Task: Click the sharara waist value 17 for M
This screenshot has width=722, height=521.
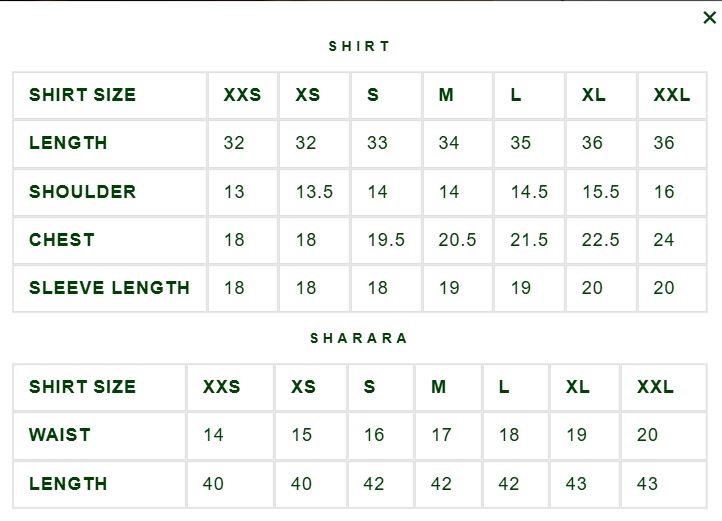Action: (x=441, y=434)
